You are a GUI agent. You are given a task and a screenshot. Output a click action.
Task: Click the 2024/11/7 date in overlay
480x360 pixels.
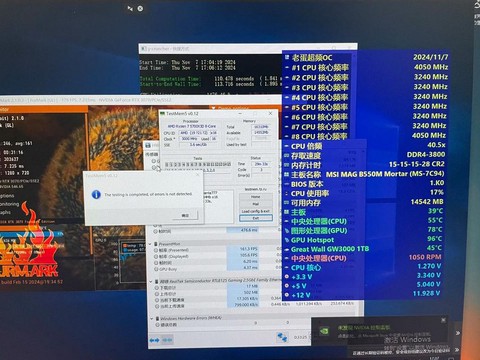point(431,57)
